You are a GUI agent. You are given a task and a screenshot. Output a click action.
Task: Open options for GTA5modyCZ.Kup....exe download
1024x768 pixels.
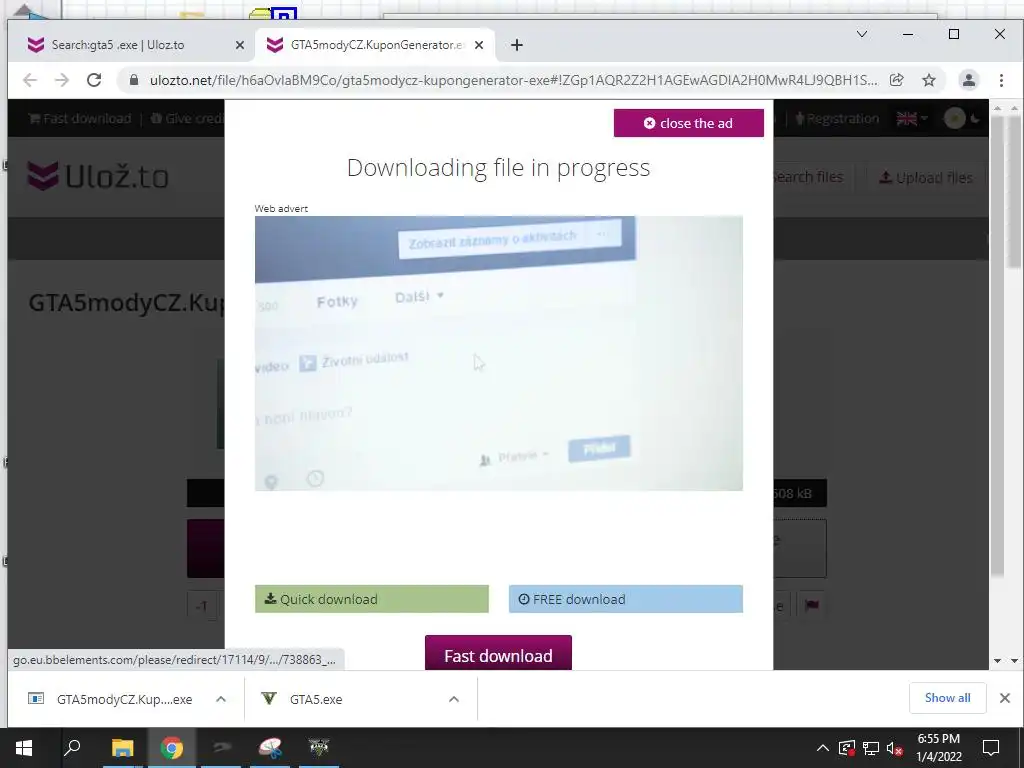pos(221,699)
